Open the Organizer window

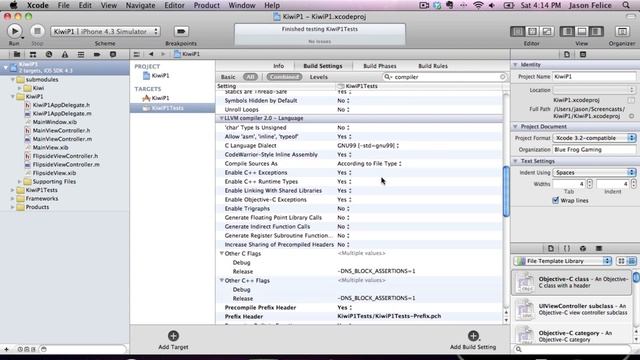pos(622,31)
